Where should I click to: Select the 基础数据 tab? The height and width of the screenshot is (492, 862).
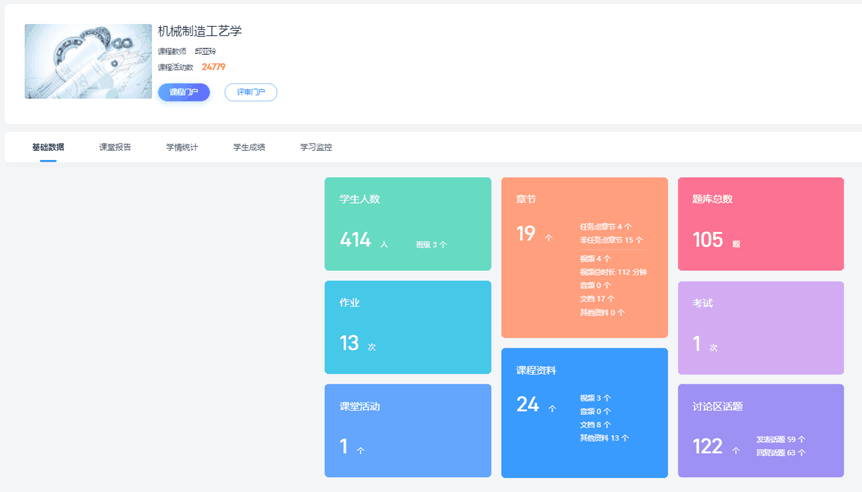tap(48, 147)
